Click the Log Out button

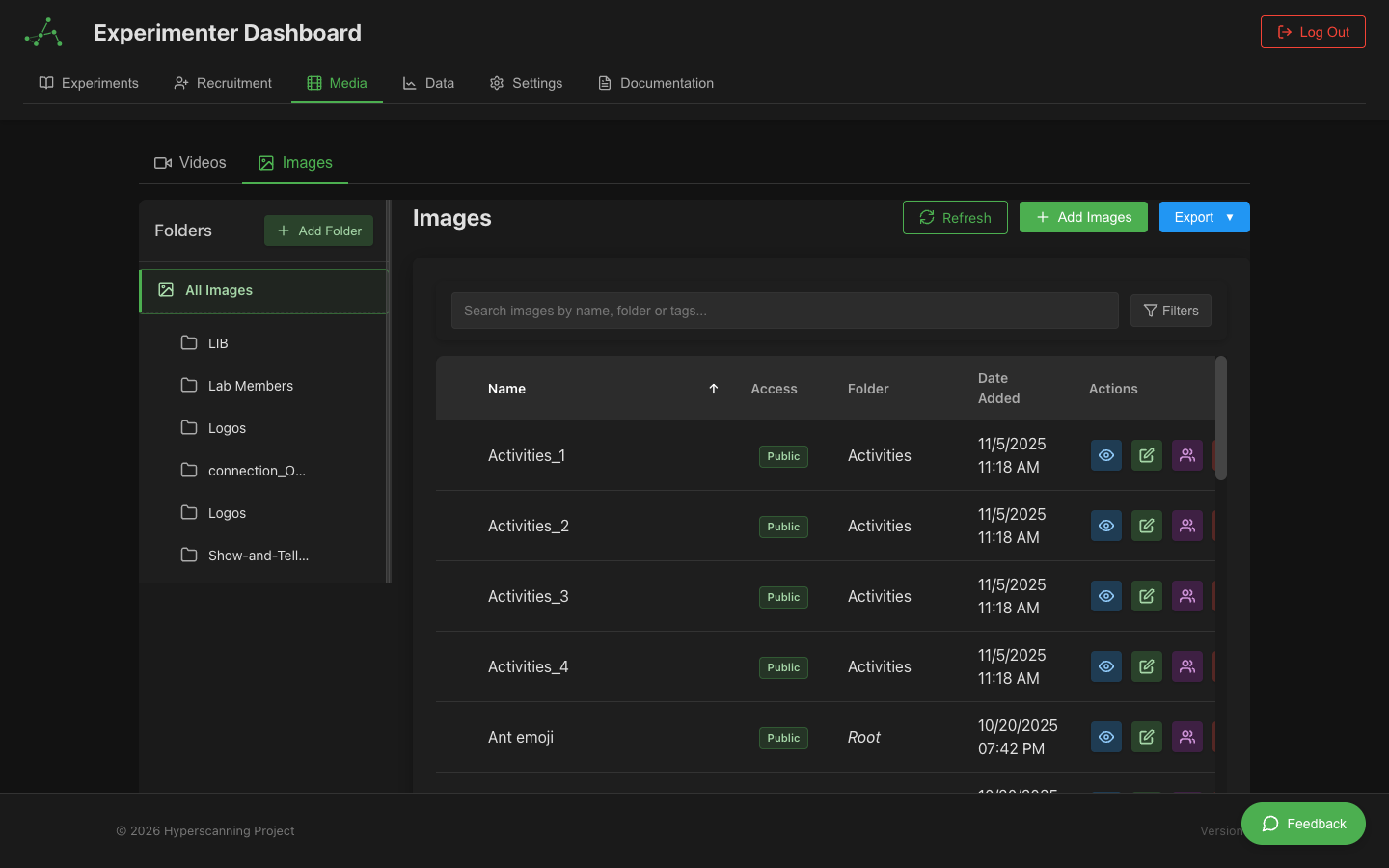coord(1313,31)
